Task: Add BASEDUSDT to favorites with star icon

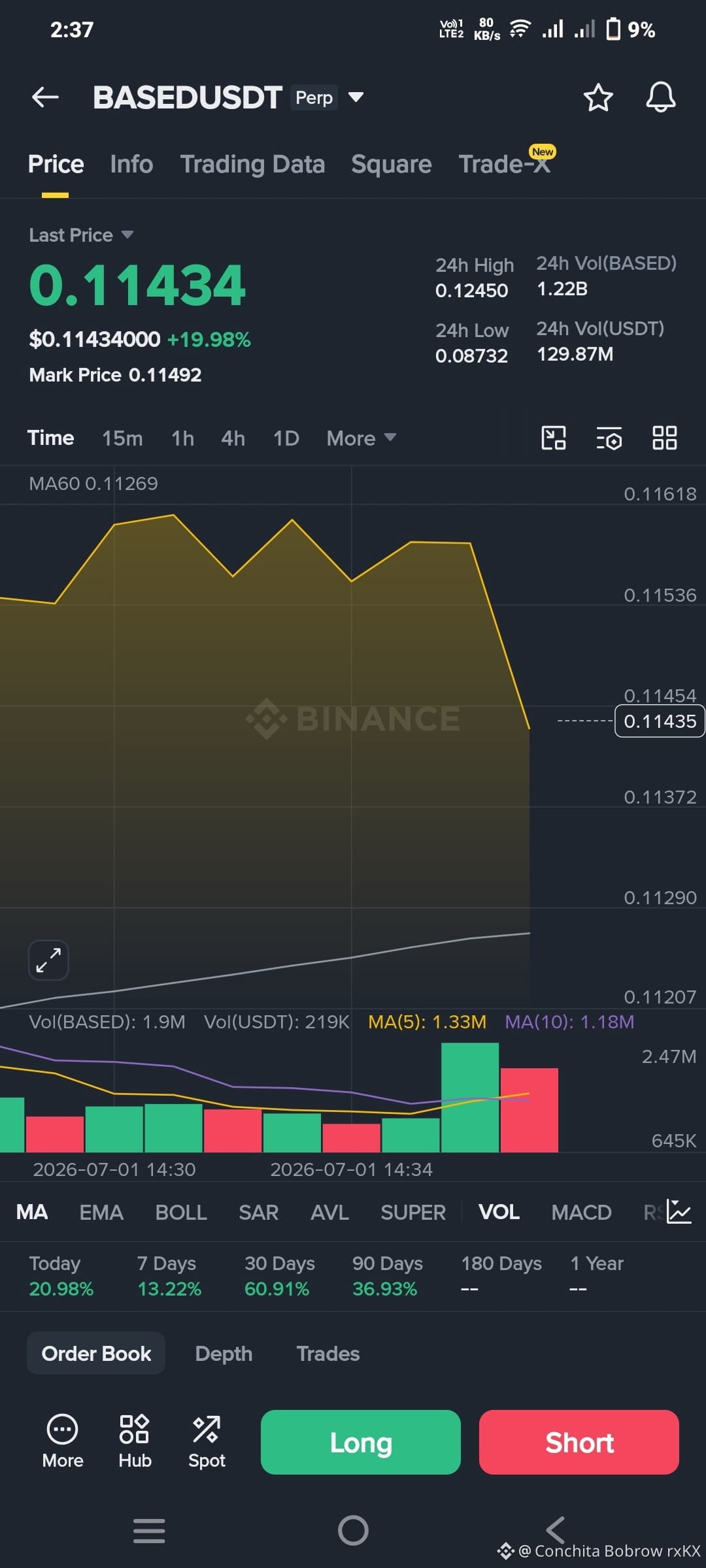Action: click(597, 97)
